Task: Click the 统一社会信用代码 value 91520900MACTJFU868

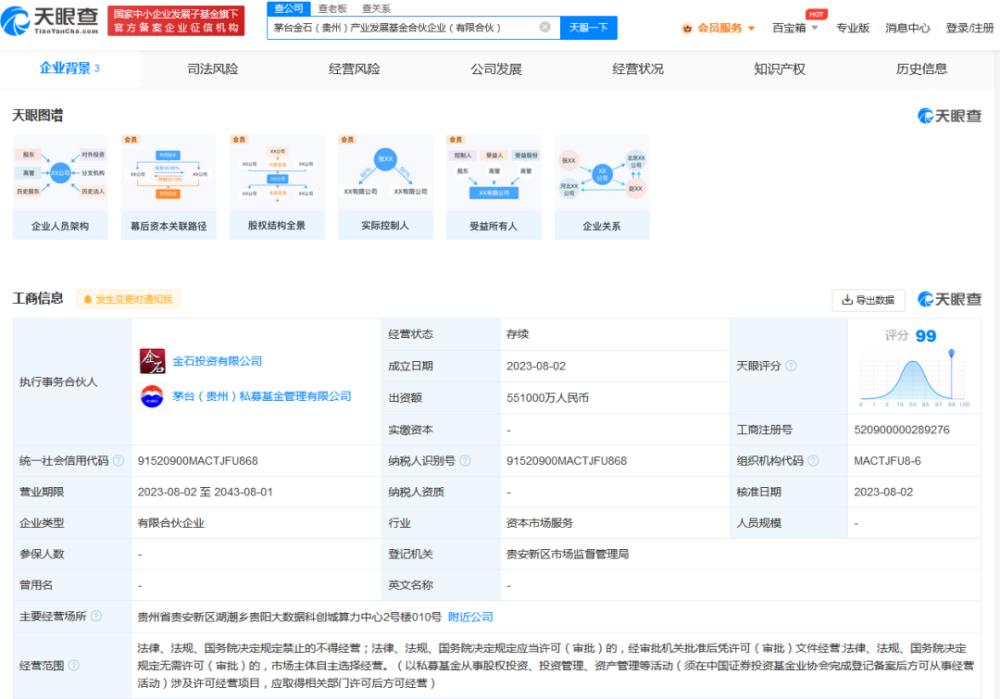Action: (198, 460)
